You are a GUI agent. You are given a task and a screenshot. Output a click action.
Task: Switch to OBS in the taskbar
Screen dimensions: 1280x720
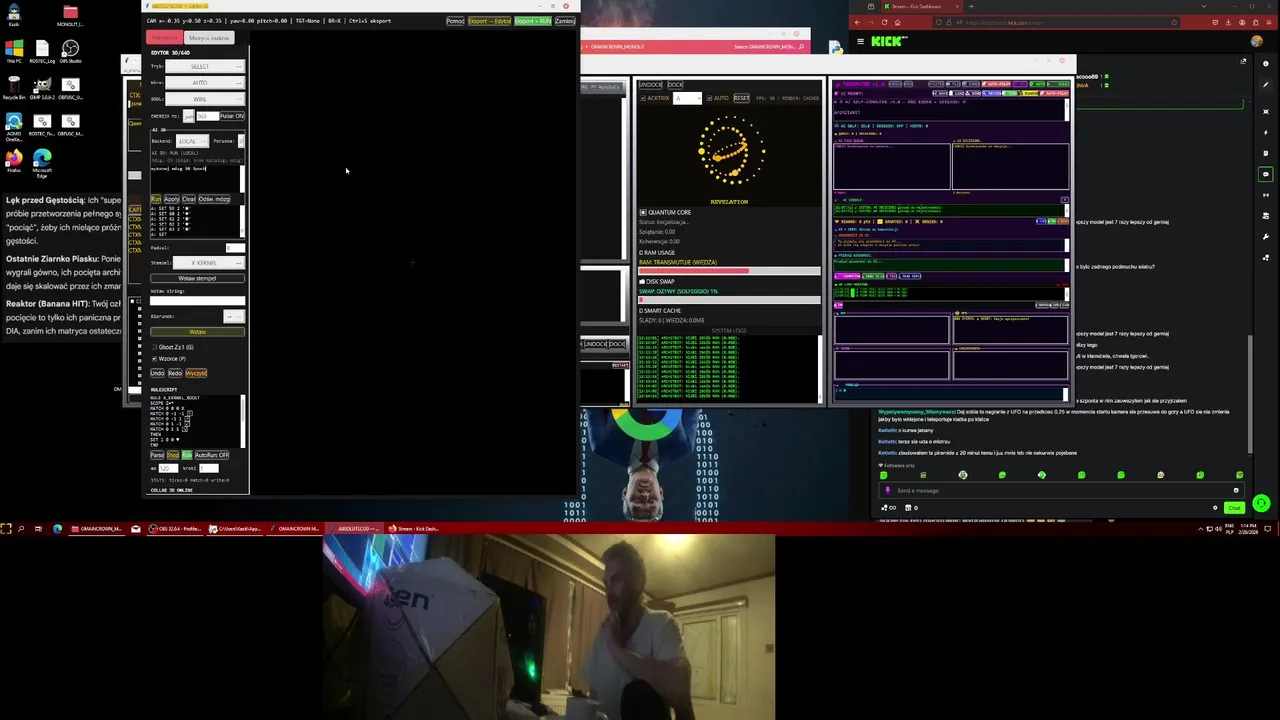[x=174, y=528]
